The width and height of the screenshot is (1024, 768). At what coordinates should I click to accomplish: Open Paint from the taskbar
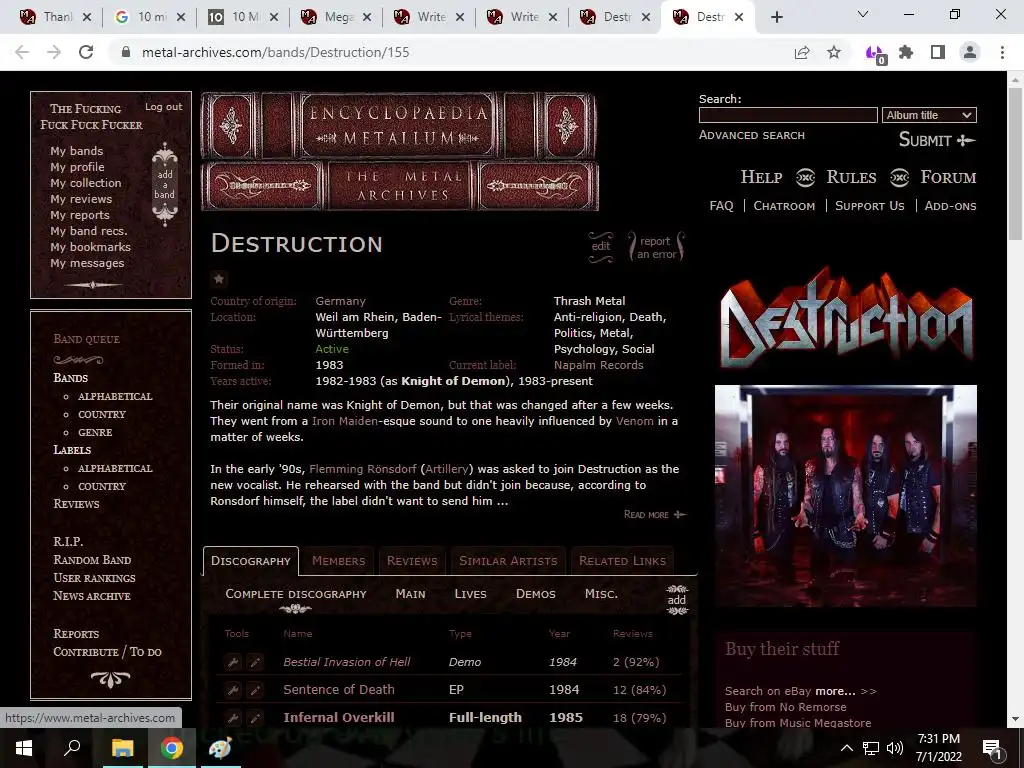click(220, 748)
